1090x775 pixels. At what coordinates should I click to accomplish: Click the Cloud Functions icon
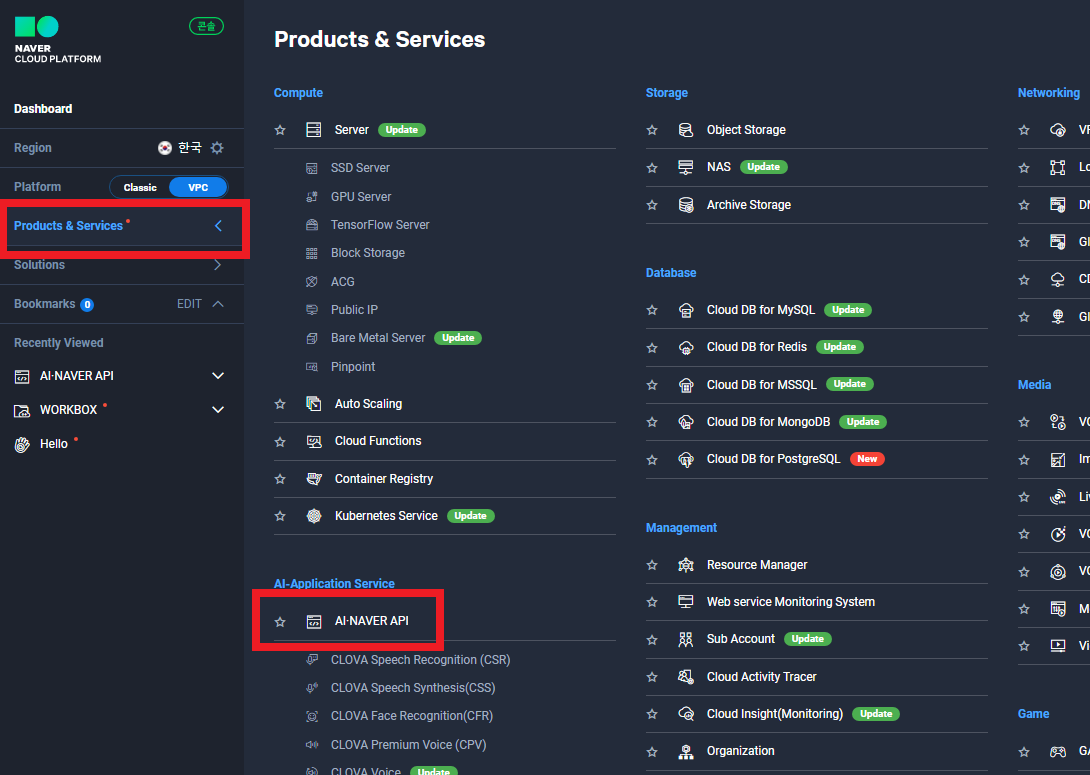point(314,441)
